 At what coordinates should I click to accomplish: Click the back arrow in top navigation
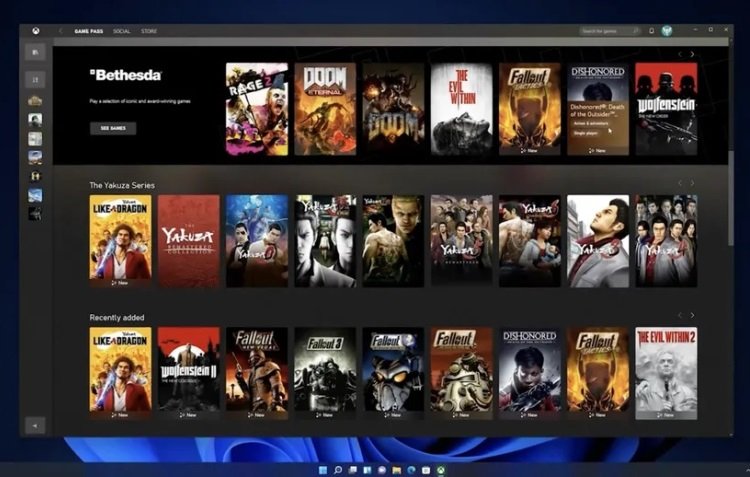pyautogui.click(x=61, y=31)
